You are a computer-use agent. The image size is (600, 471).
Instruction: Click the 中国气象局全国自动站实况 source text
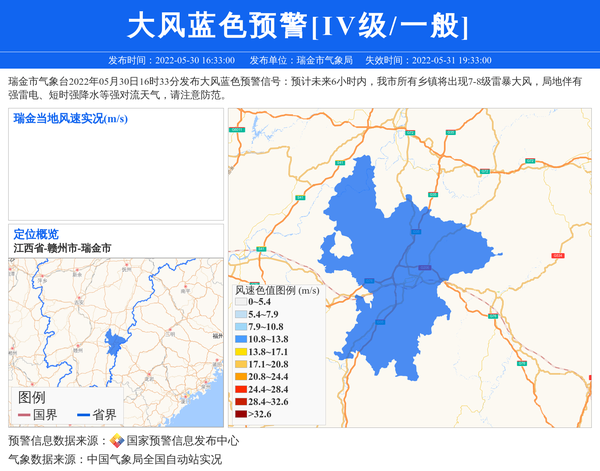[154, 459]
